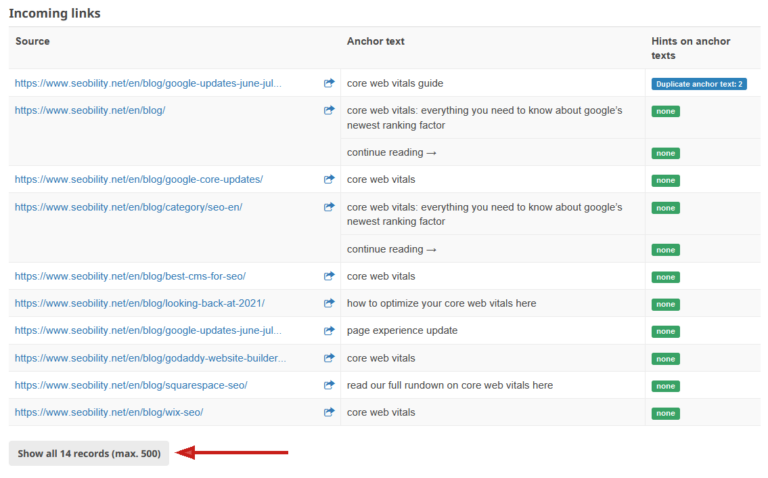Click the Anchor text column header
This screenshot has height=478, width=768.
[375, 41]
